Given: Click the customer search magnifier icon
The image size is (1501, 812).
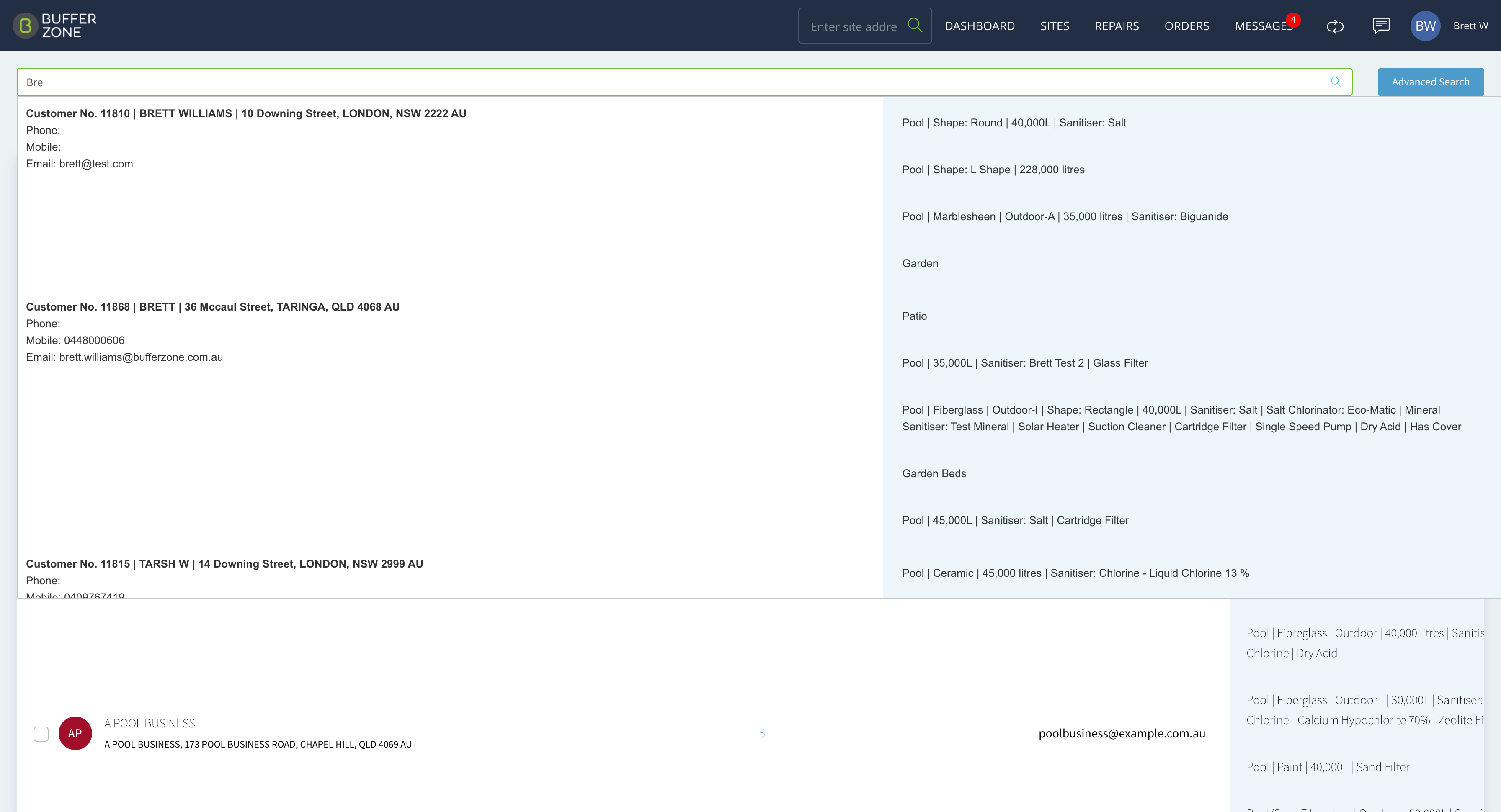Looking at the screenshot, I should click(x=1336, y=82).
